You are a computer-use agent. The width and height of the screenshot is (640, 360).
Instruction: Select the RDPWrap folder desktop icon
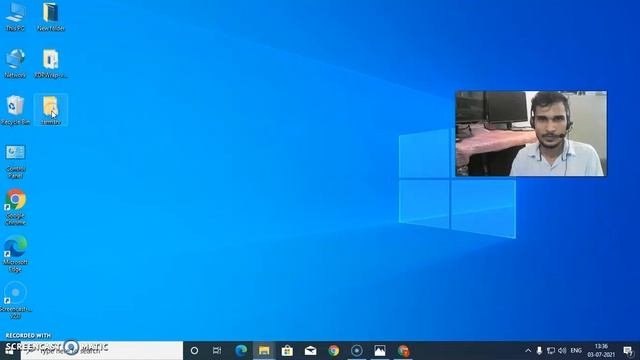[x=51, y=64]
